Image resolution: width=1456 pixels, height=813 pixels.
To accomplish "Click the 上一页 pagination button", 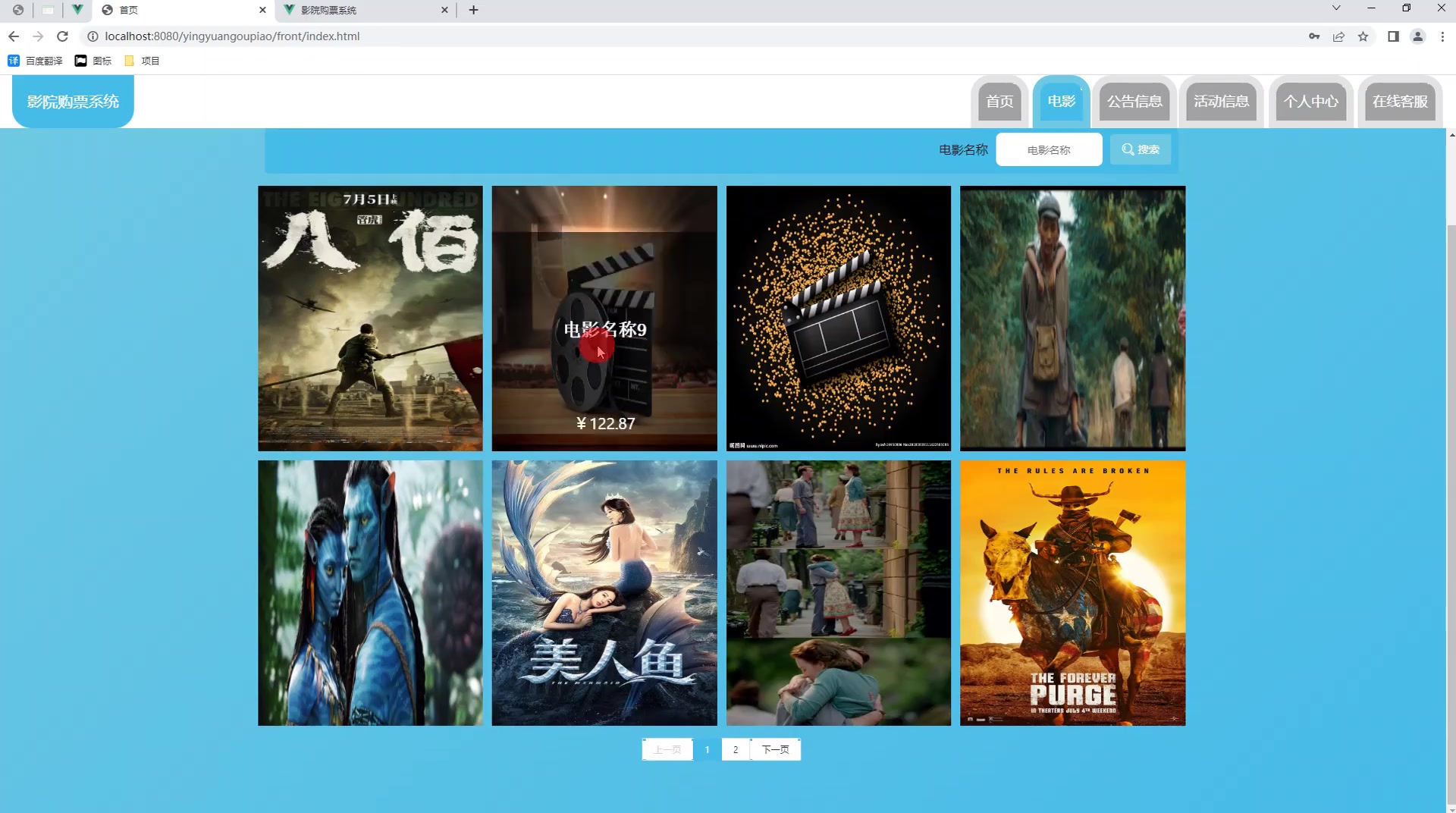I will click(667, 749).
